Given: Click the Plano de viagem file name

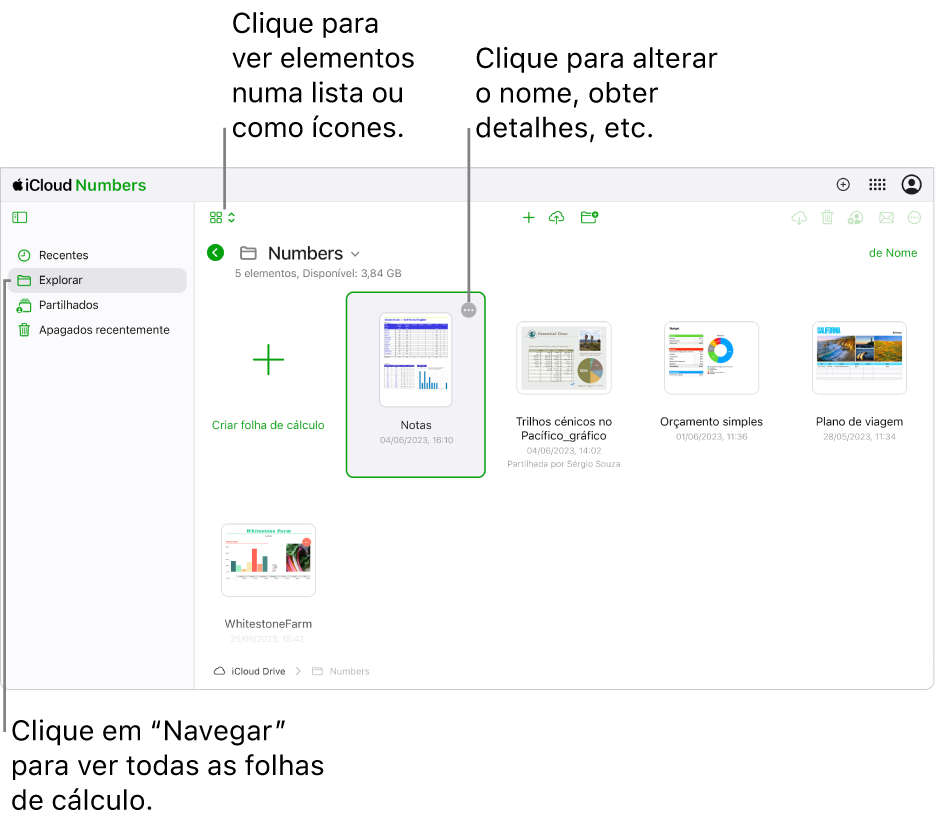Looking at the screenshot, I should tap(859, 421).
